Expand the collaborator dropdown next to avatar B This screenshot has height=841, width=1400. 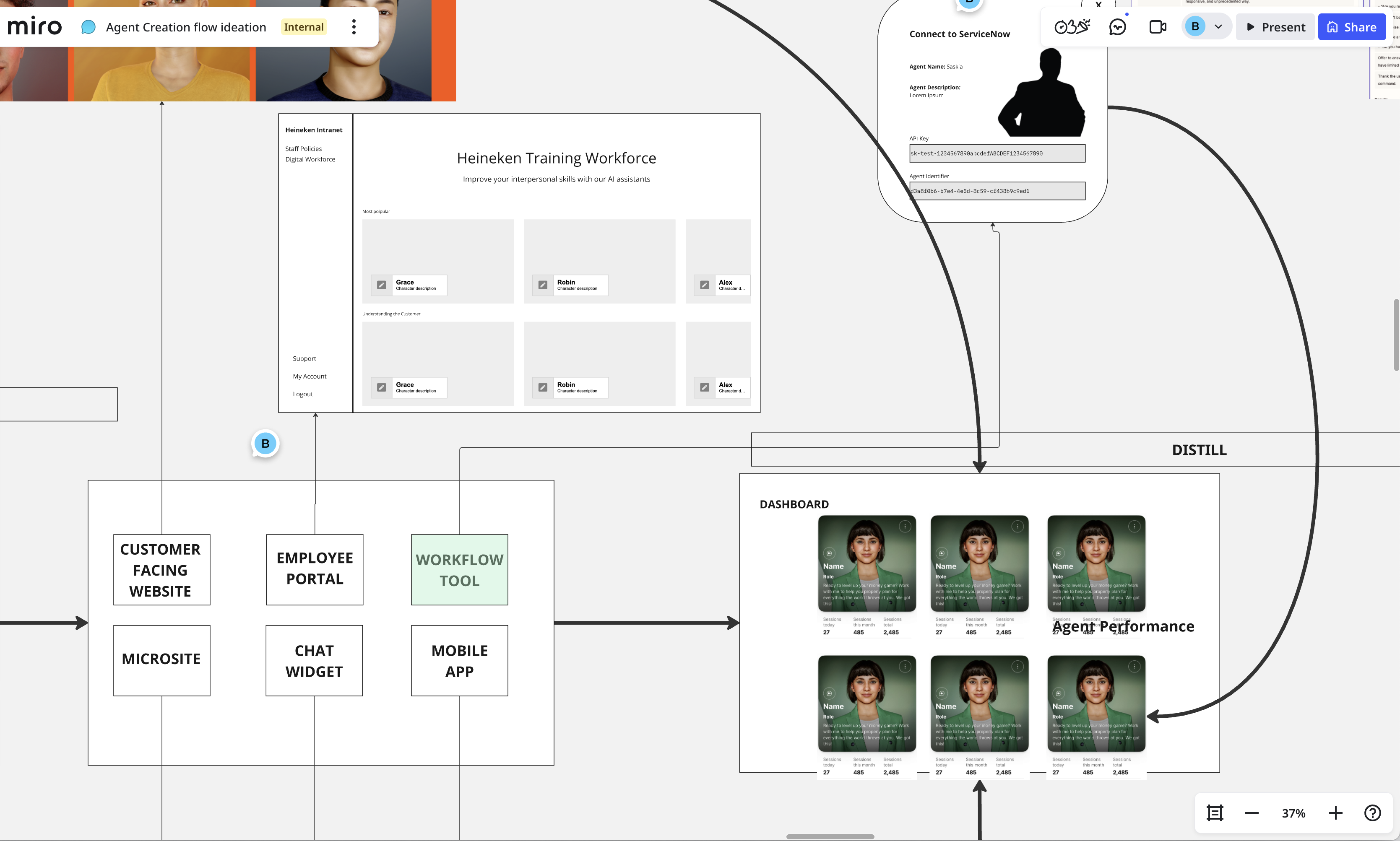point(1219,26)
